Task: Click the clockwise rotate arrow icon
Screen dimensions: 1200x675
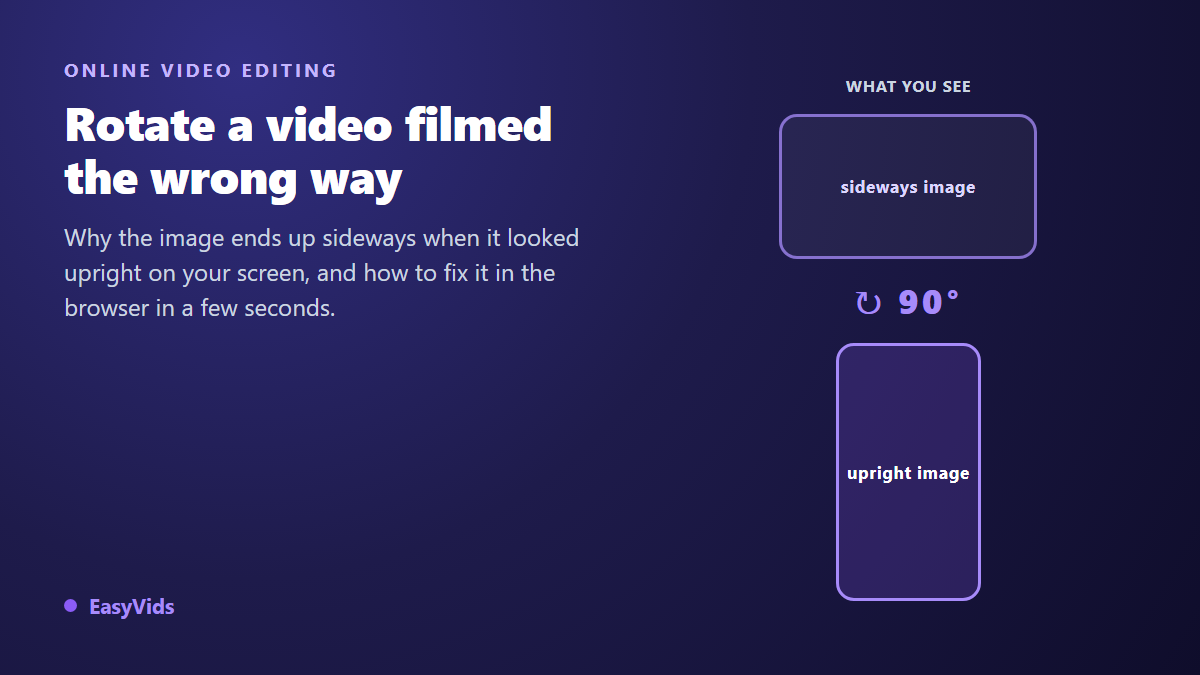Action: click(x=869, y=303)
